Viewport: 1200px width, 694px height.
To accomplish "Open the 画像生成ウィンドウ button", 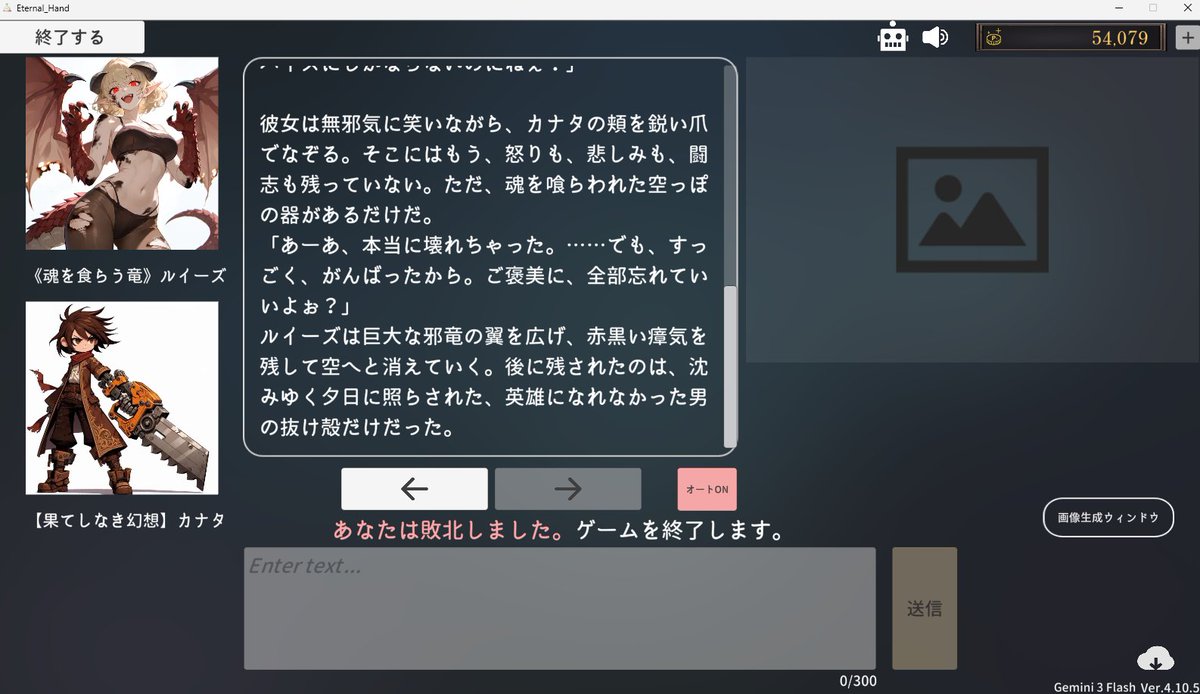I will click(1108, 517).
